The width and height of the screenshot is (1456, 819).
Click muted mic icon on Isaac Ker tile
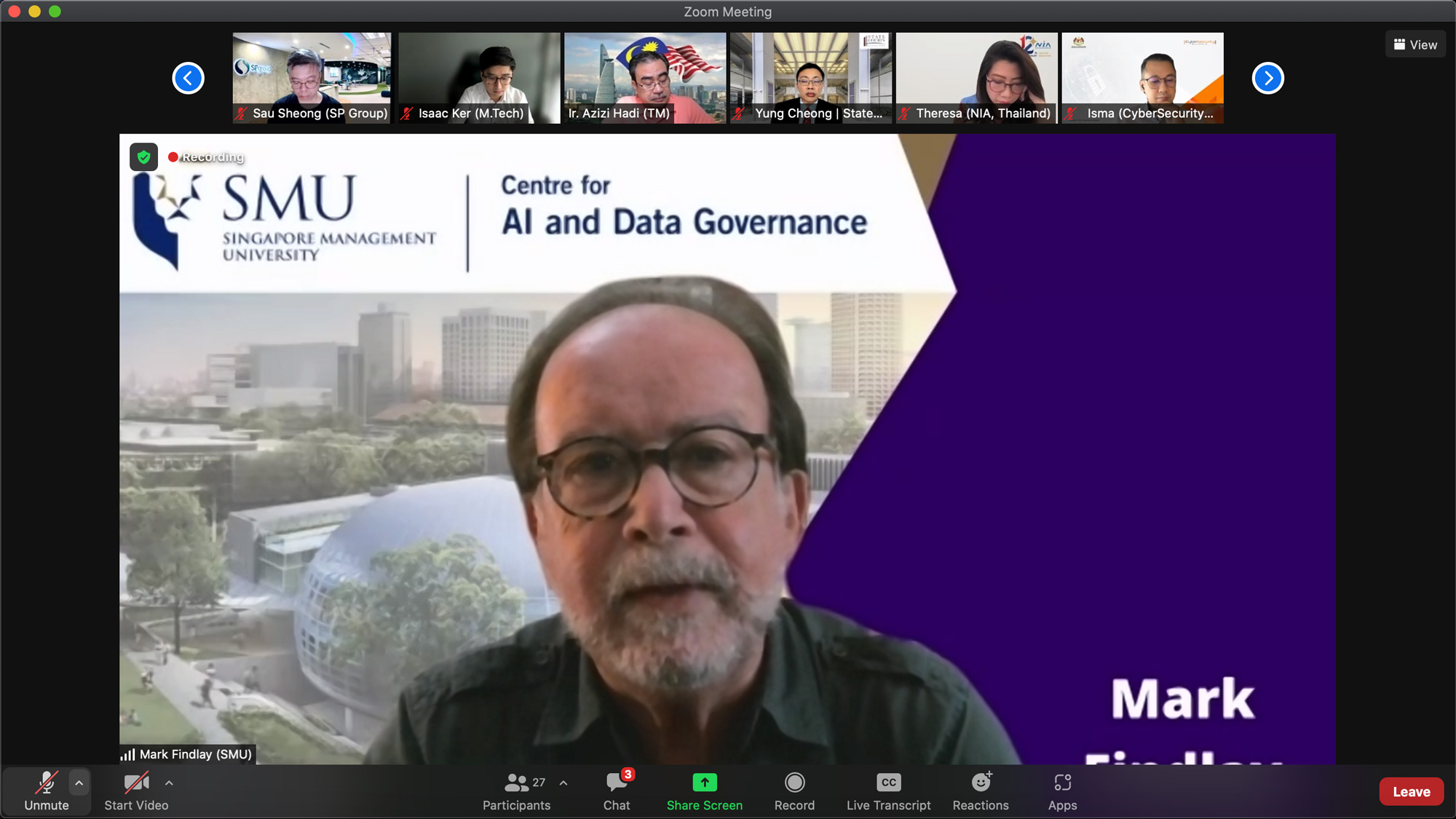[407, 114]
